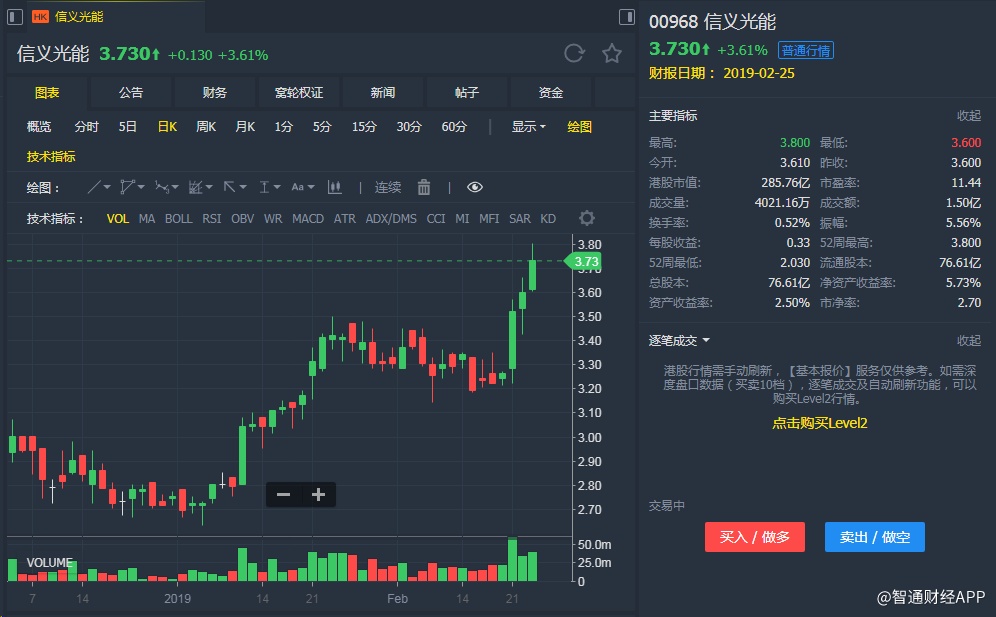The width and height of the screenshot is (996, 617).
Task: Click the 3.73 current price marker
Action: [586, 262]
